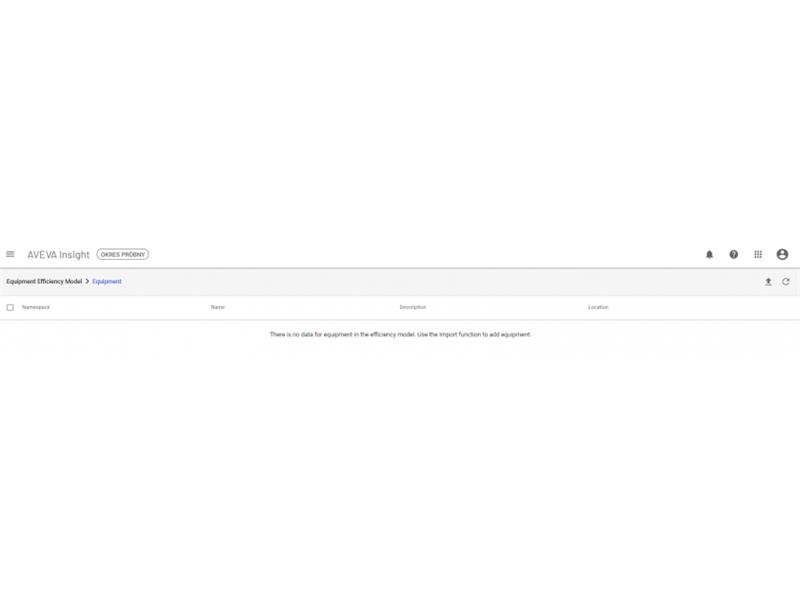The width and height of the screenshot is (800, 600).
Task: Click the import upload arrow icon
Action: pyautogui.click(x=768, y=282)
